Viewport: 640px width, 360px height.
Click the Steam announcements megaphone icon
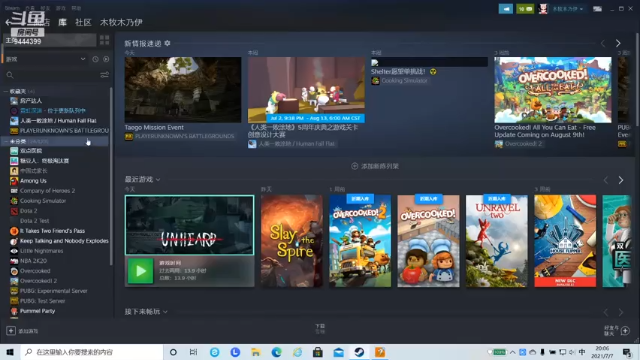click(x=505, y=9)
